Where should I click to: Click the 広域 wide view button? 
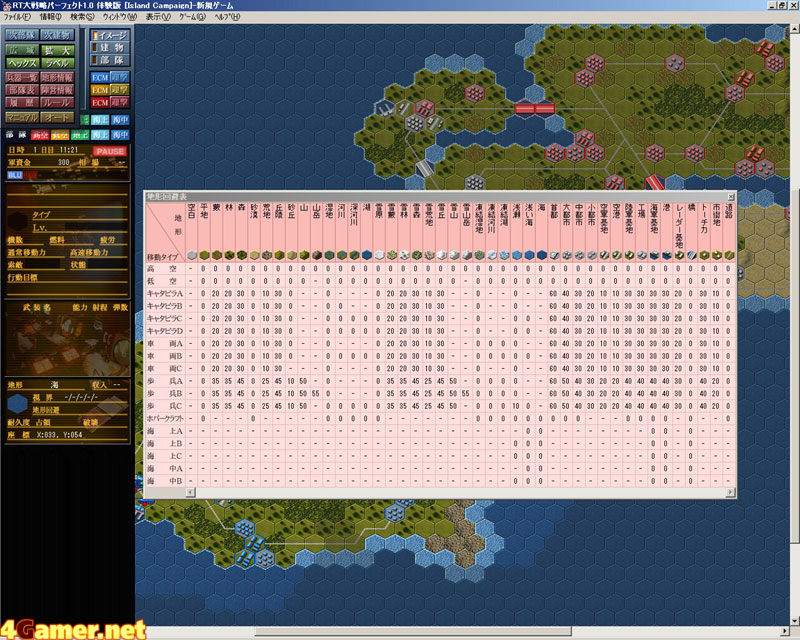21,51
